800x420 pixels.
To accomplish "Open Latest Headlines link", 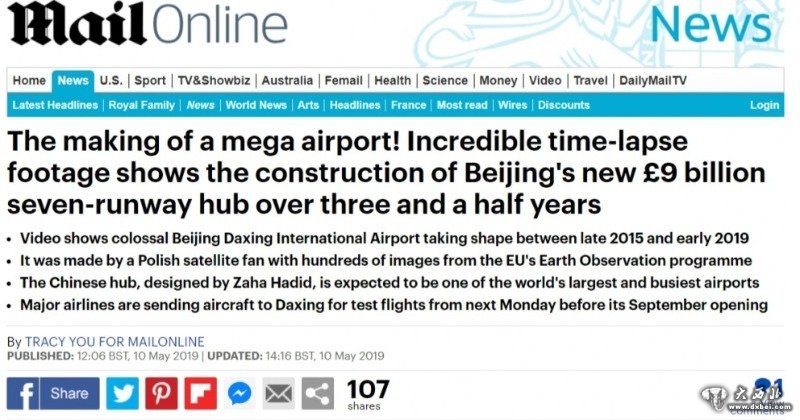I will tap(55, 105).
